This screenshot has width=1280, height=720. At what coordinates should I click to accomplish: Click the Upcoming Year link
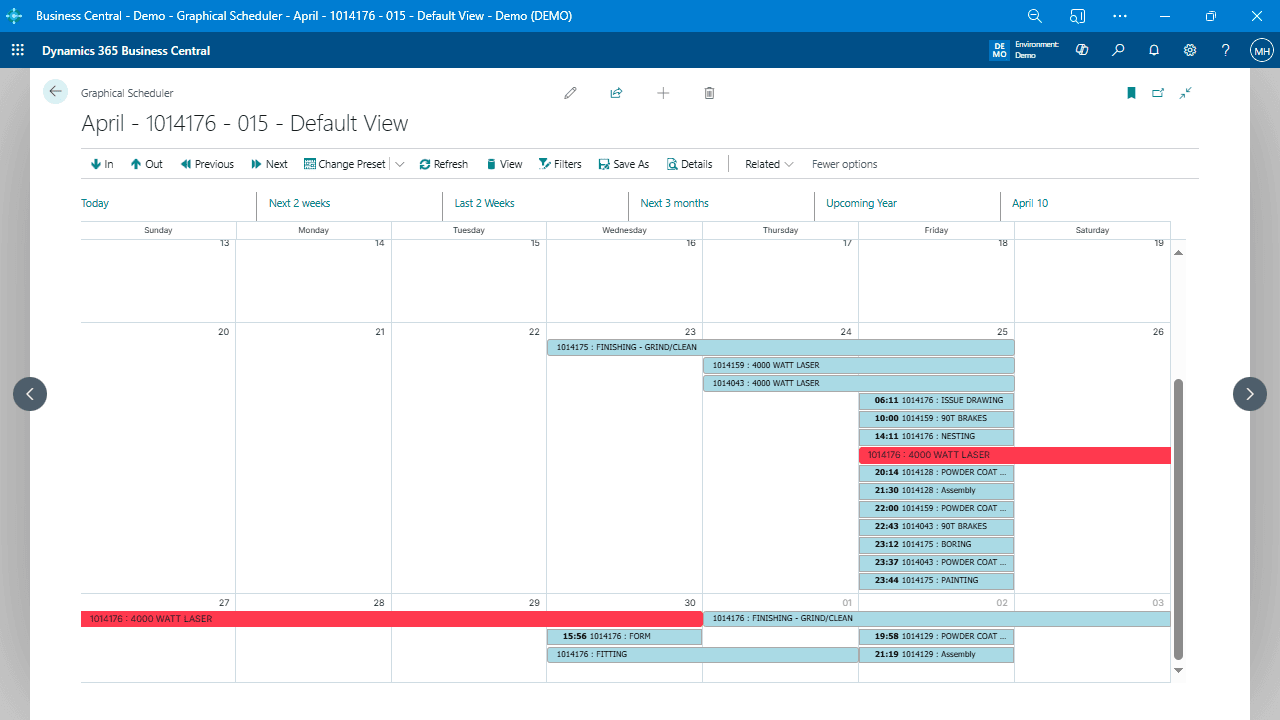[x=861, y=203]
